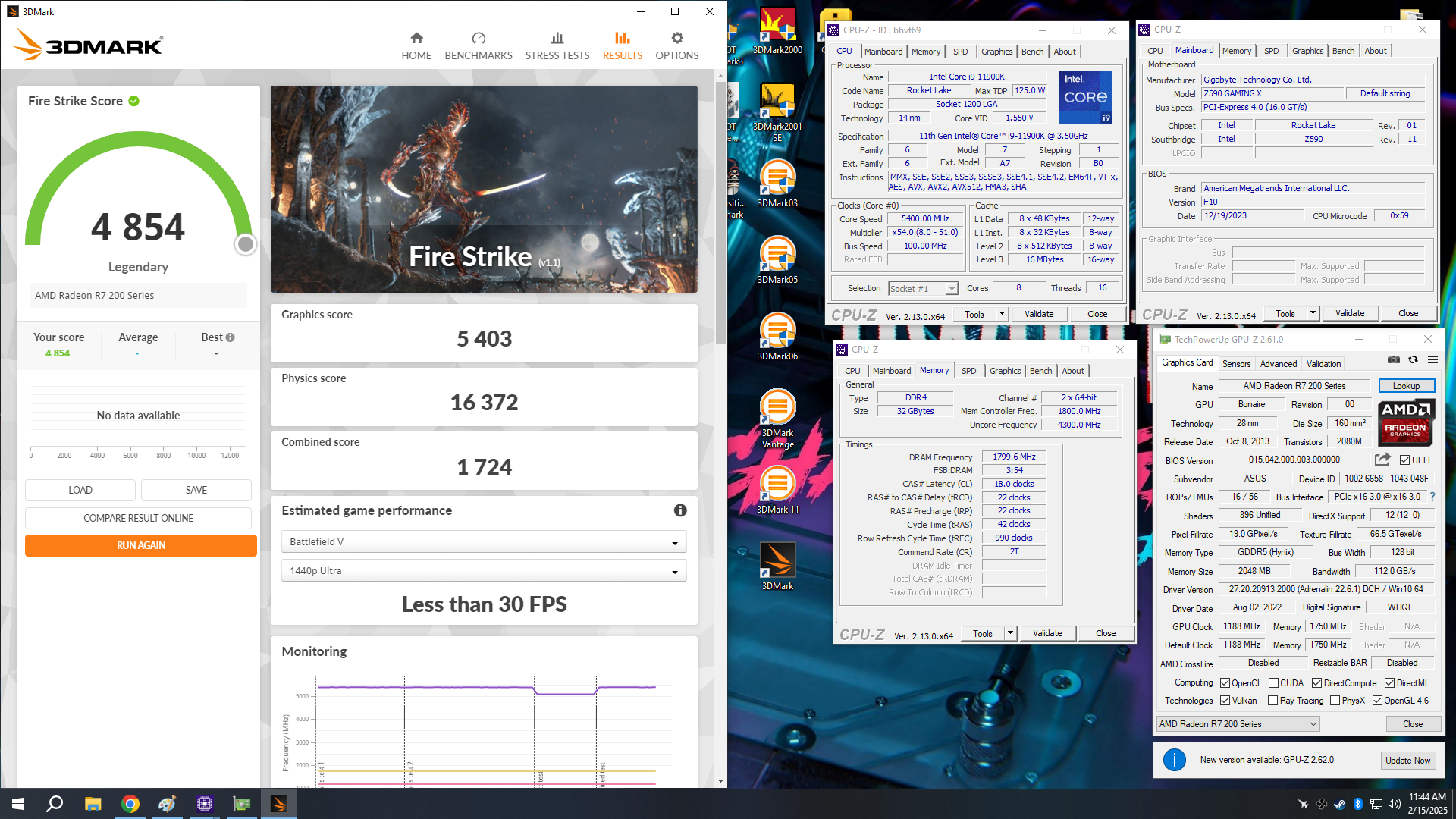Go to STRESS TESTS in 3DMark
The width and height of the screenshot is (1456, 819).
pyautogui.click(x=557, y=46)
